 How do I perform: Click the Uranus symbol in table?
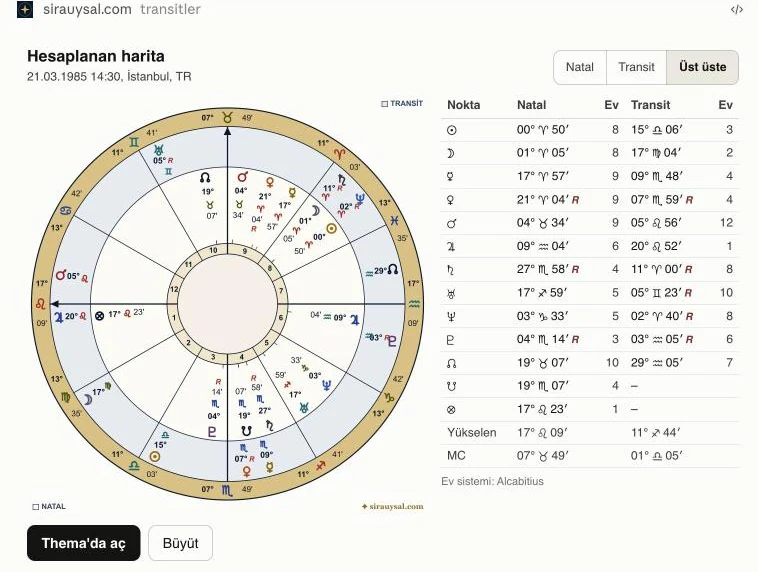[x=451, y=293]
